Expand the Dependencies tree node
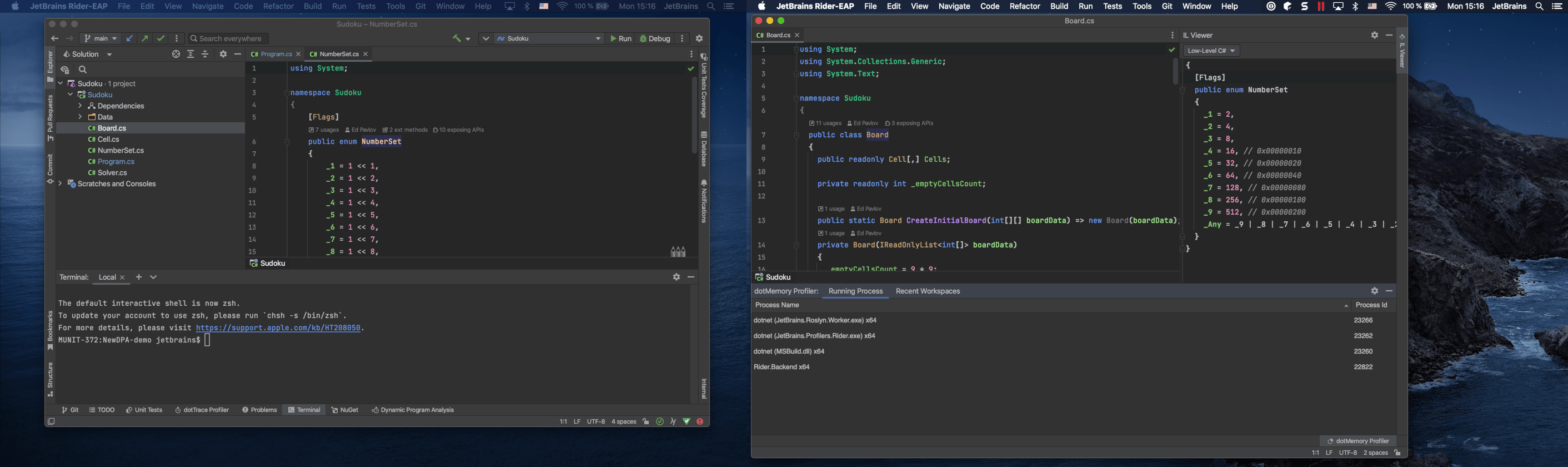 (x=81, y=106)
